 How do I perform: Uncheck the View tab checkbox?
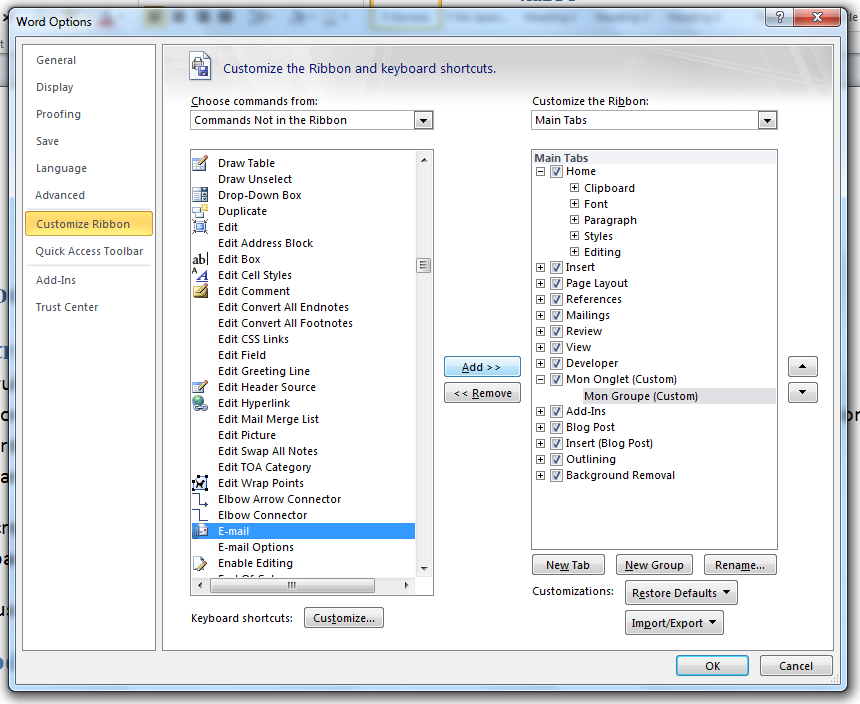pyautogui.click(x=556, y=347)
